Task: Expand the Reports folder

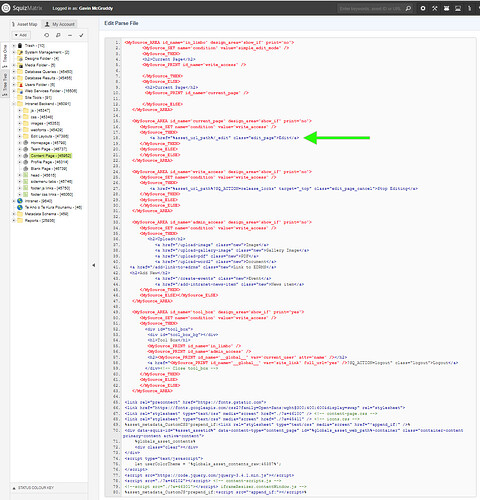Action: tap(14, 220)
